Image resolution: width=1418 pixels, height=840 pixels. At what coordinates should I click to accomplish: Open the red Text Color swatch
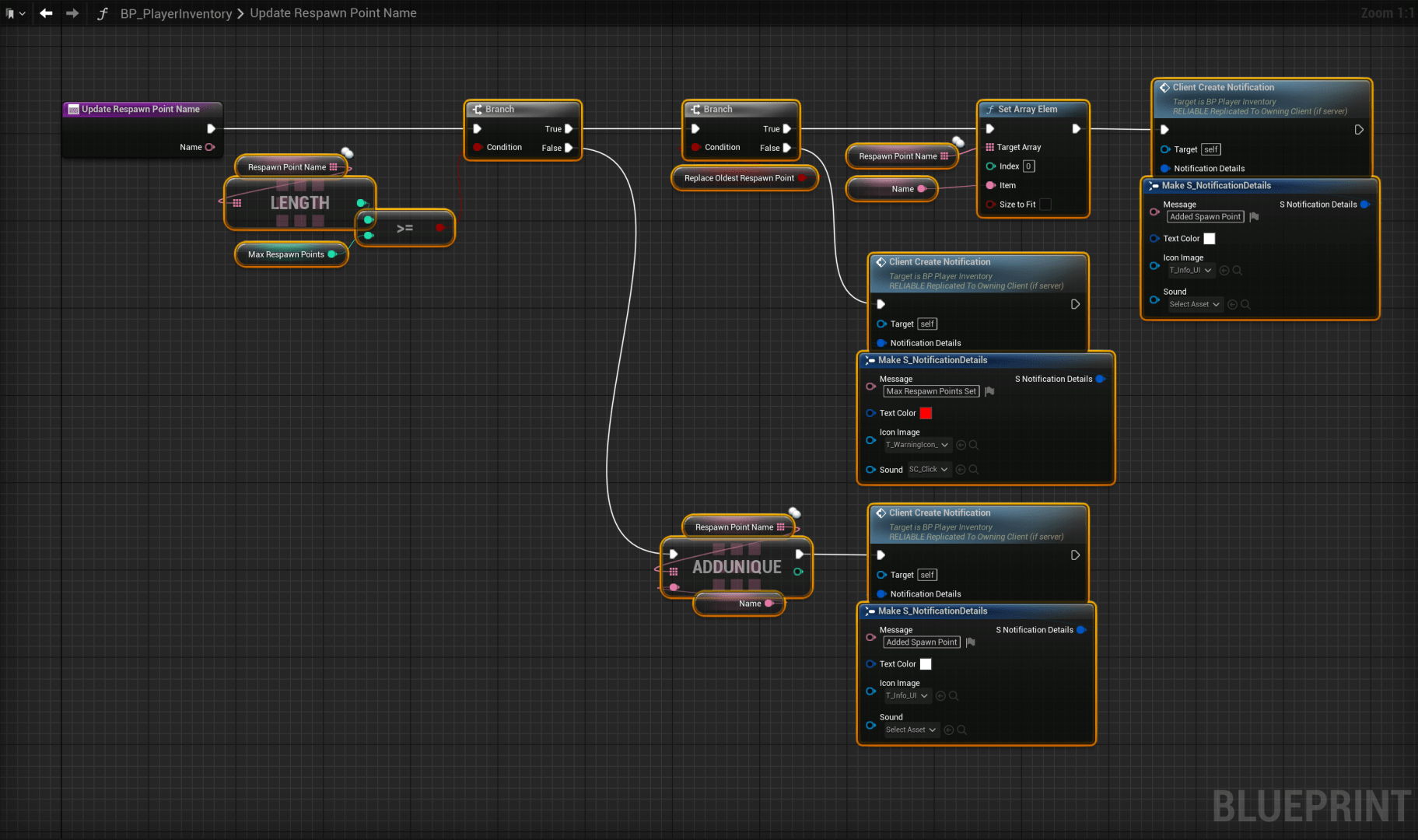926,413
